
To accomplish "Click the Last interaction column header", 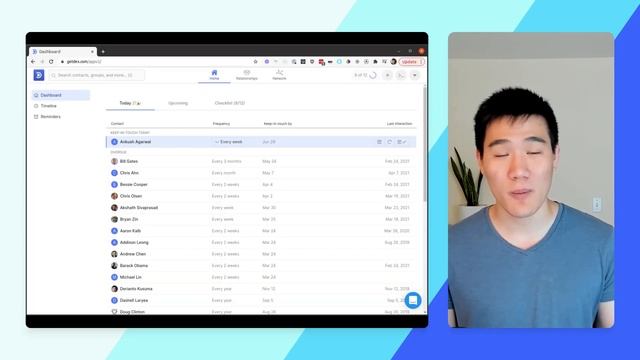I will click(x=399, y=124).
